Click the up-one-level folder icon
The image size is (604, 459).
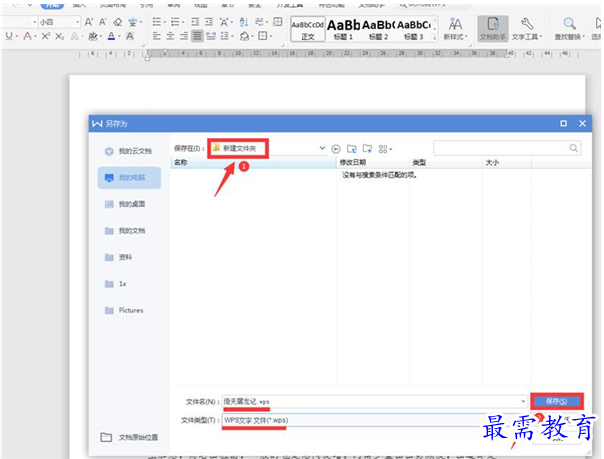click(351, 149)
